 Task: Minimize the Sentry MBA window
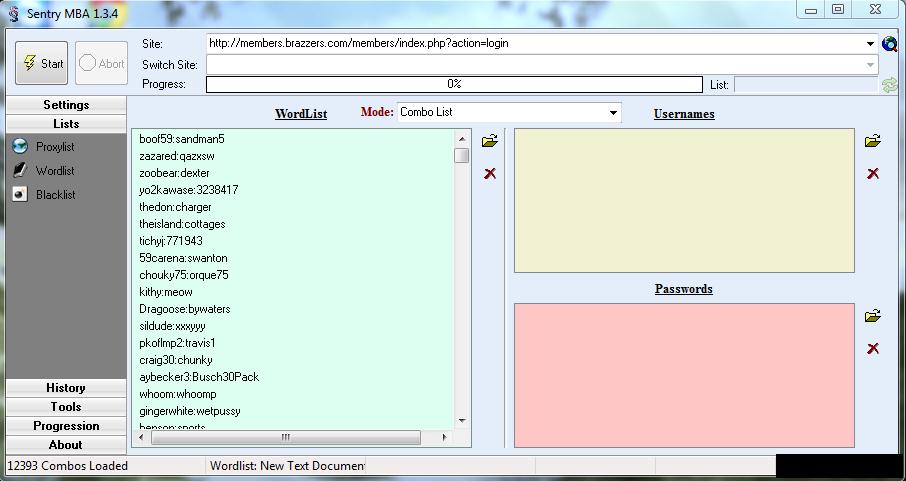pos(811,10)
